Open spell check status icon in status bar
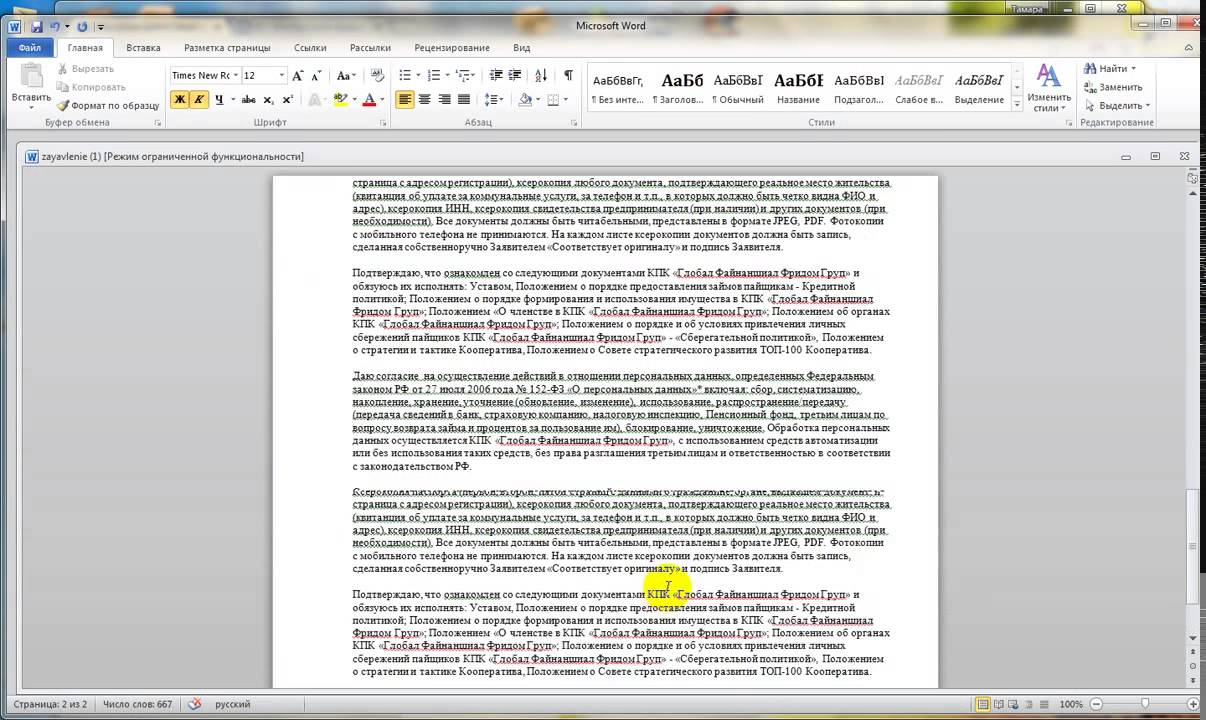The image size is (1206, 720). [195, 704]
